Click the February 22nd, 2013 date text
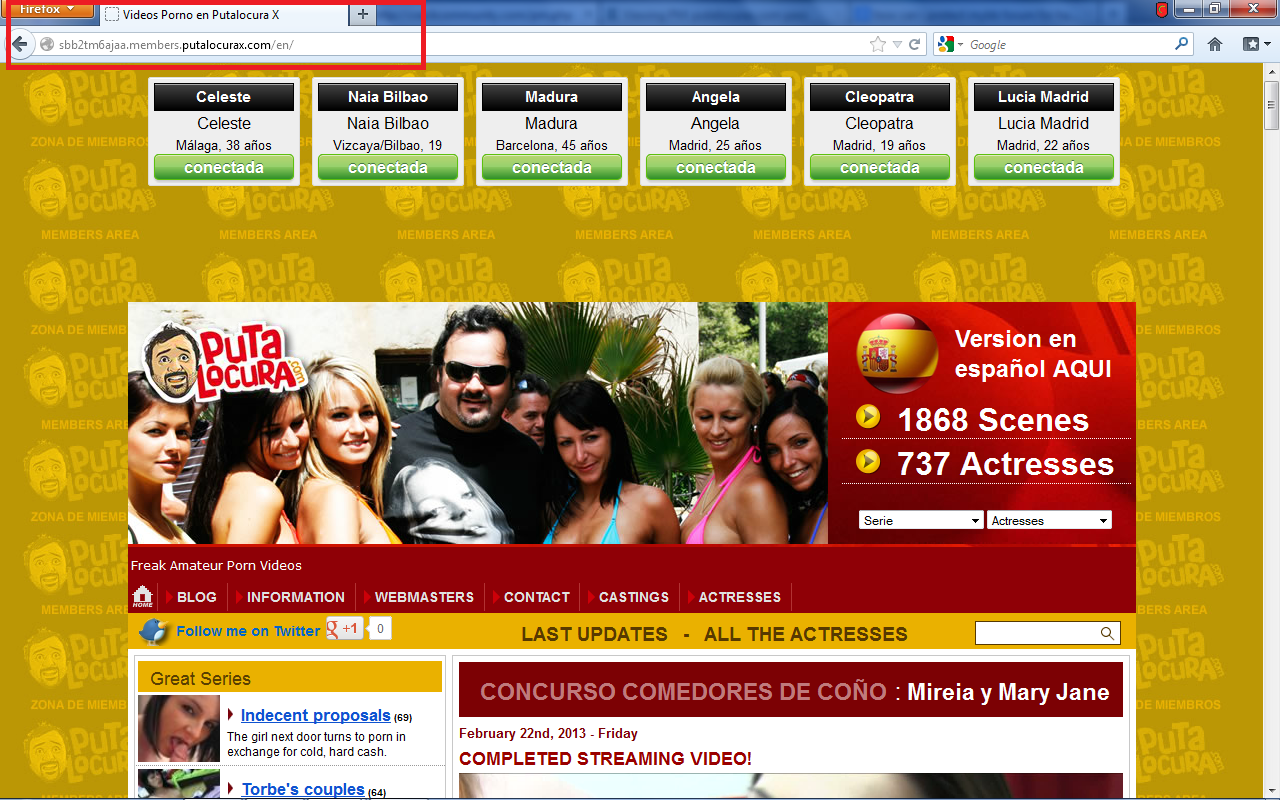Image resolution: width=1280 pixels, height=800 pixels. pos(548,733)
